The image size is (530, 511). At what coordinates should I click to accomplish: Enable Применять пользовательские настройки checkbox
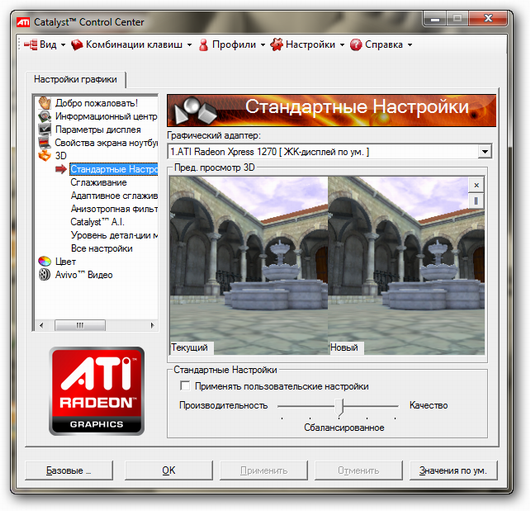click(185, 386)
